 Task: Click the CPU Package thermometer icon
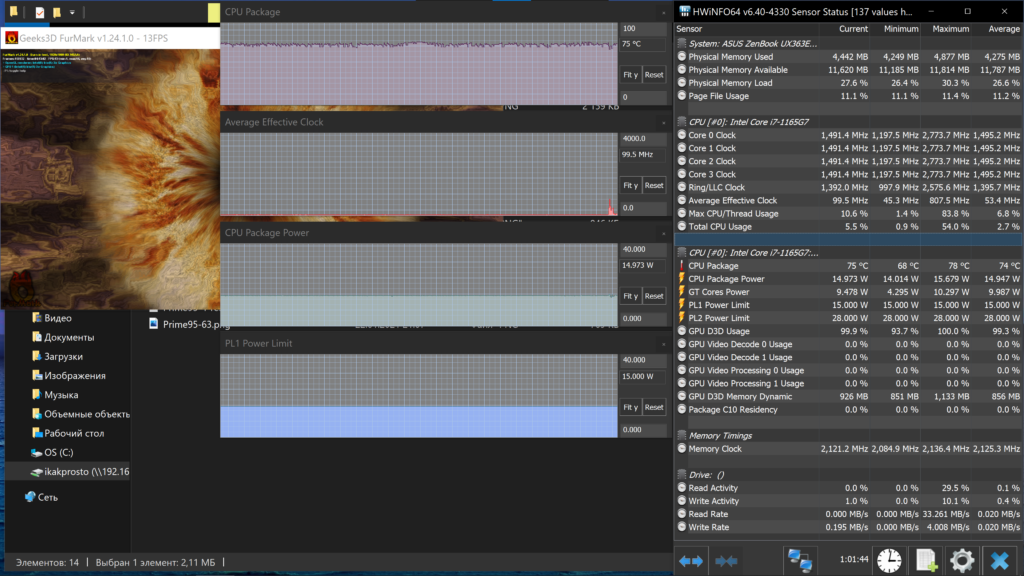pos(682,266)
